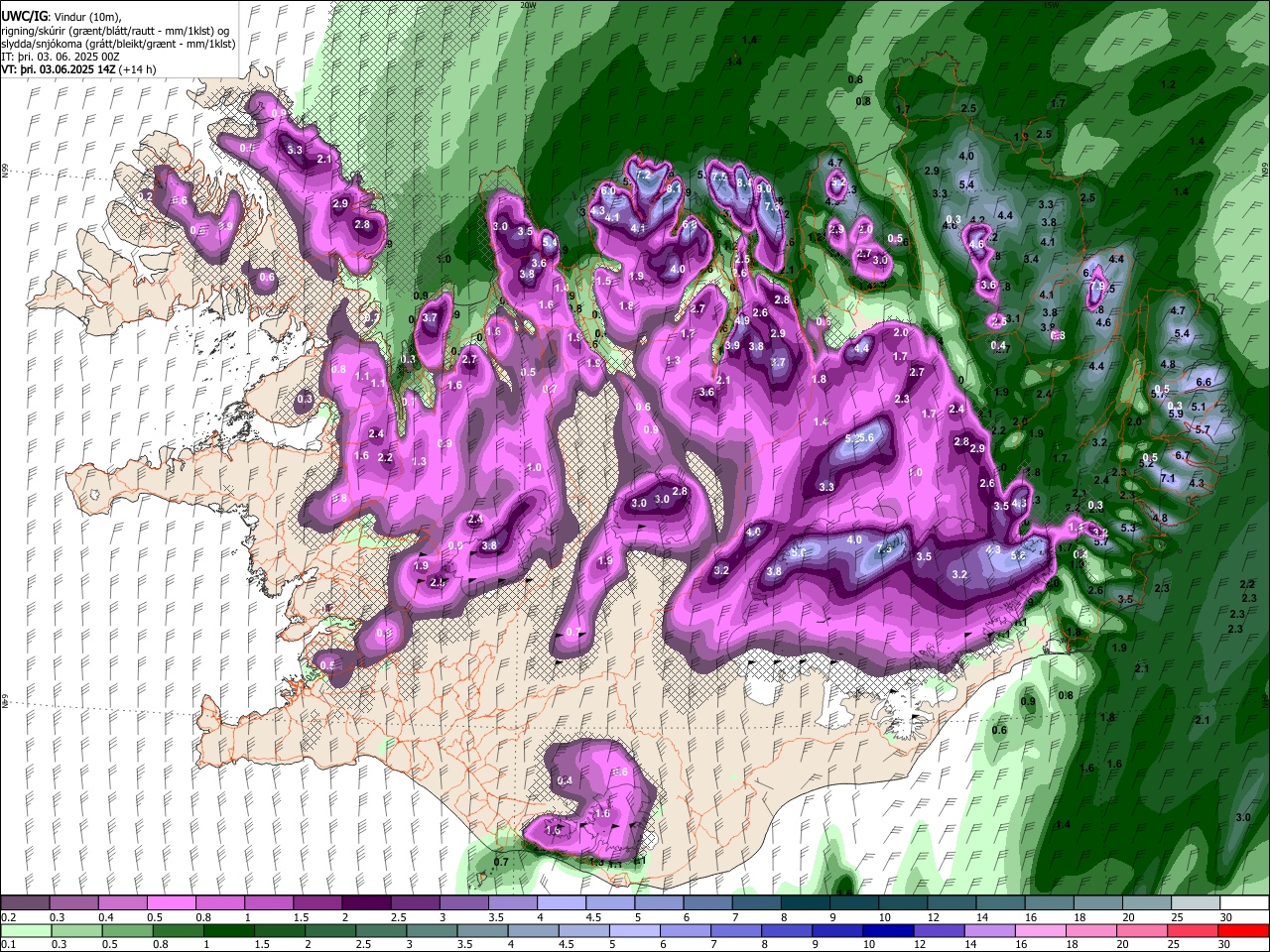Choose lower legend swatch between 2.5 and 3

380,930
